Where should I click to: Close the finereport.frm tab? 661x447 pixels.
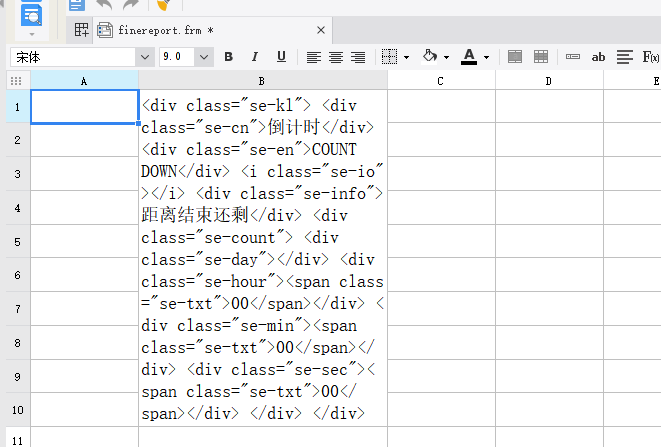[321, 30]
